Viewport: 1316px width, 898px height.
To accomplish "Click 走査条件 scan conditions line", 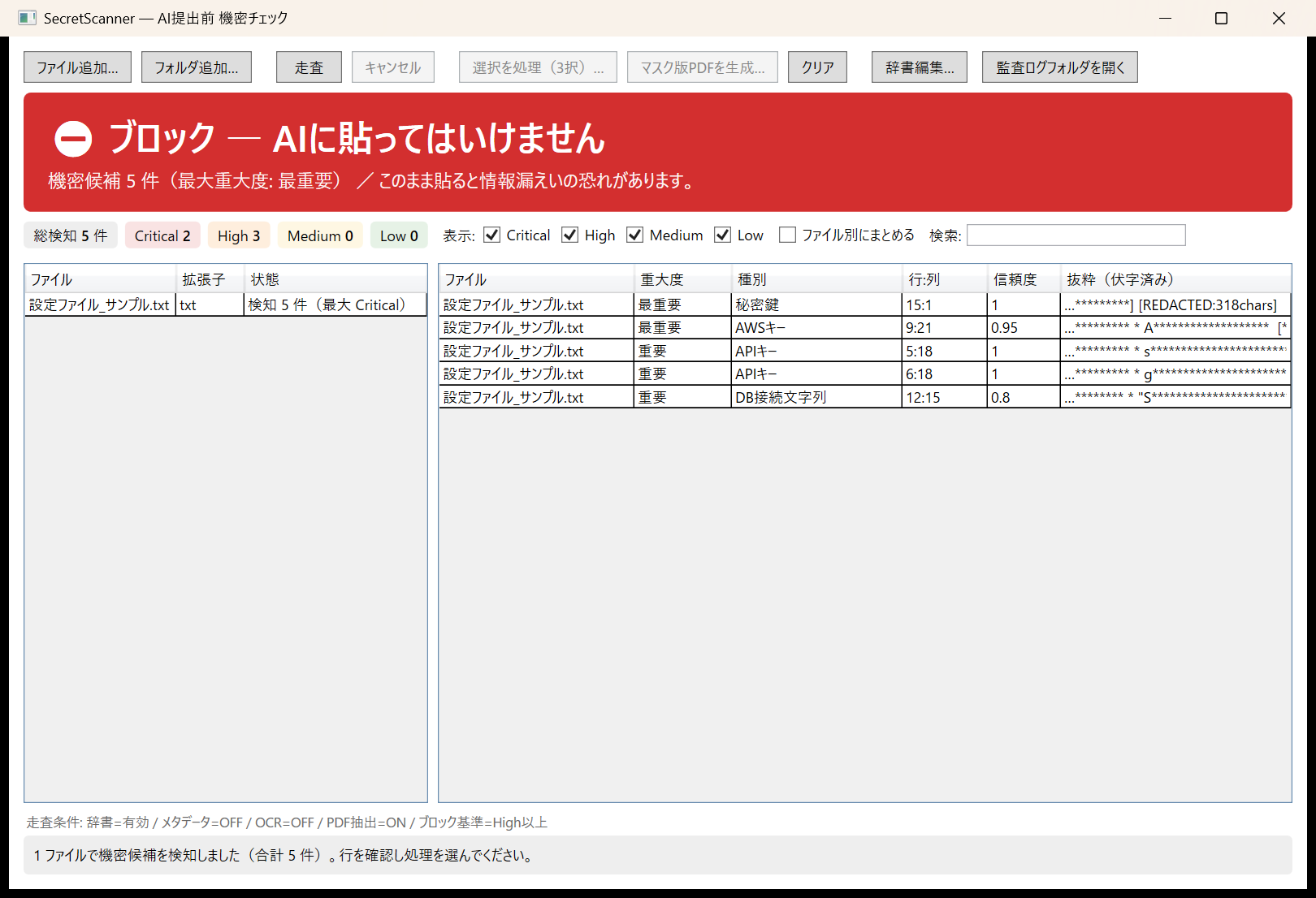I will click(x=287, y=822).
